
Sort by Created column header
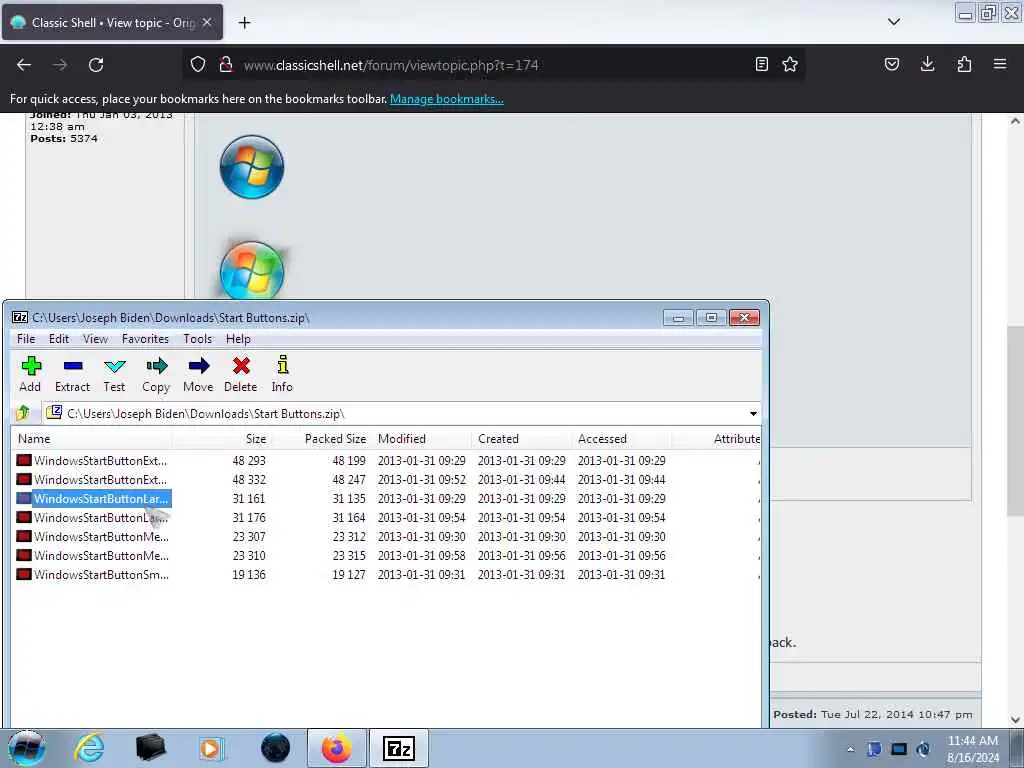click(521, 439)
